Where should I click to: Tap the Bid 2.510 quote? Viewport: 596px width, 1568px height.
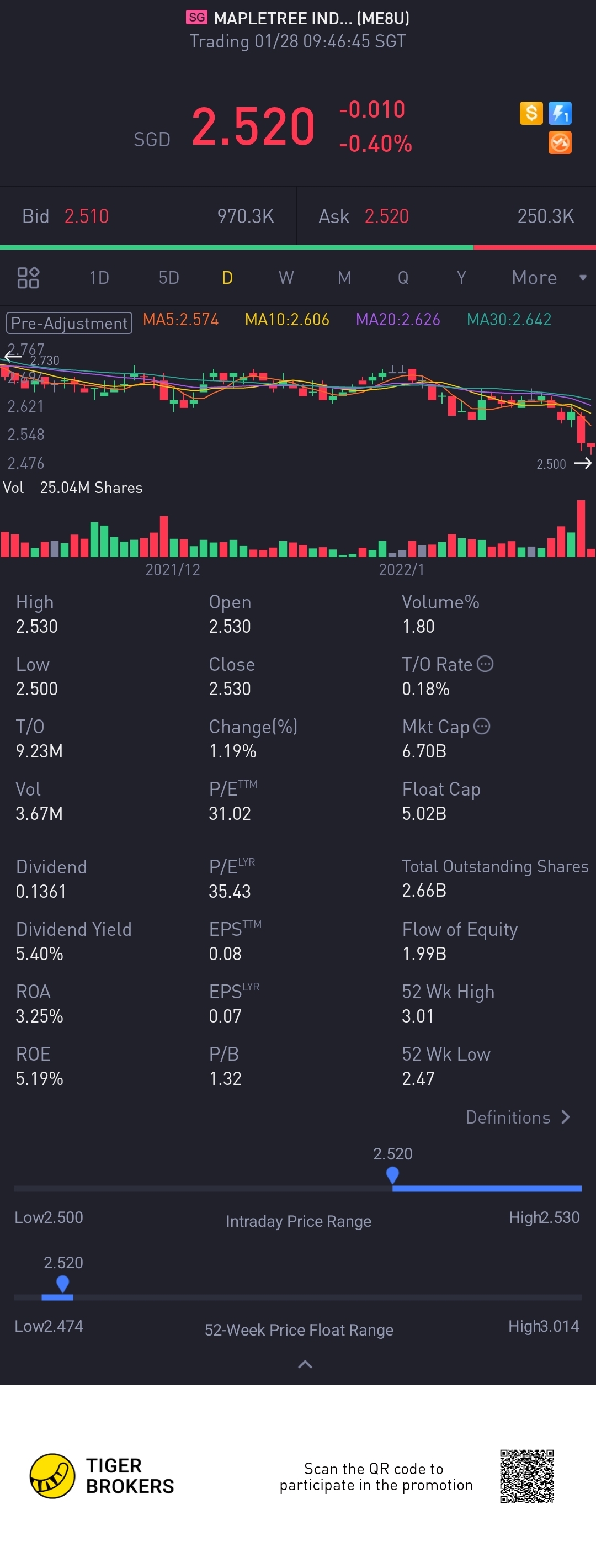click(86, 216)
